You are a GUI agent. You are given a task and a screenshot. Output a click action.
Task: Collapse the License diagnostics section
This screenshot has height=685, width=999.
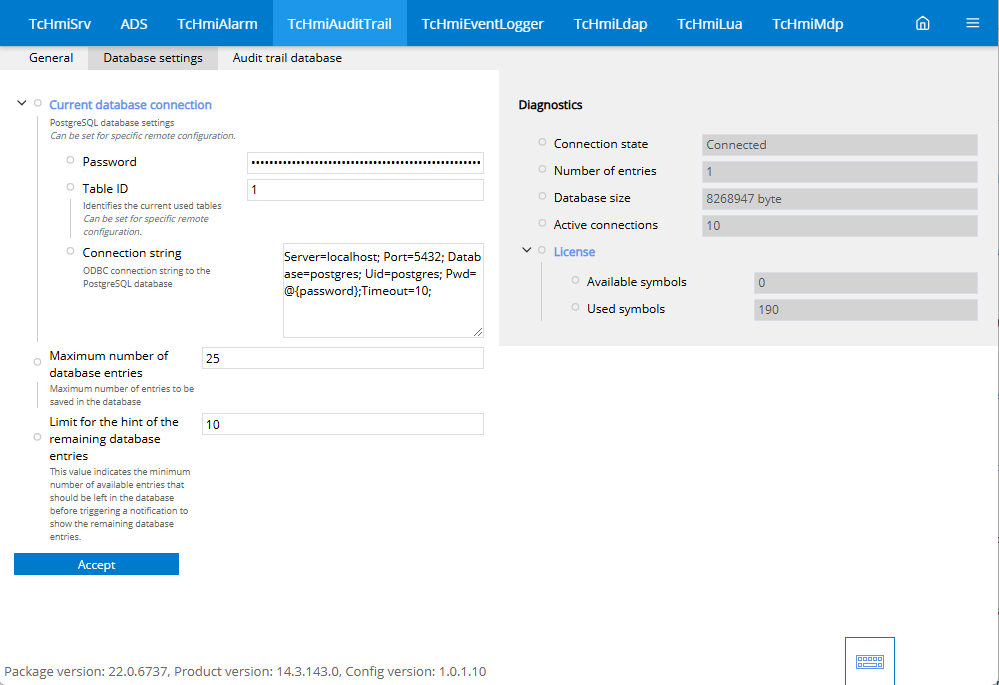click(x=527, y=250)
